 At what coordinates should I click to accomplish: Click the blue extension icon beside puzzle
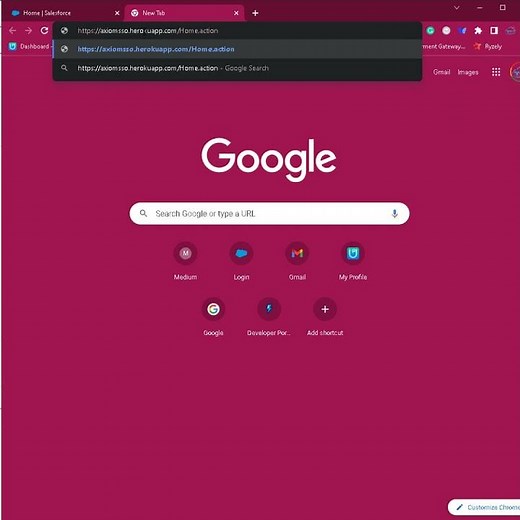pyautogui.click(x=462, y=31)
